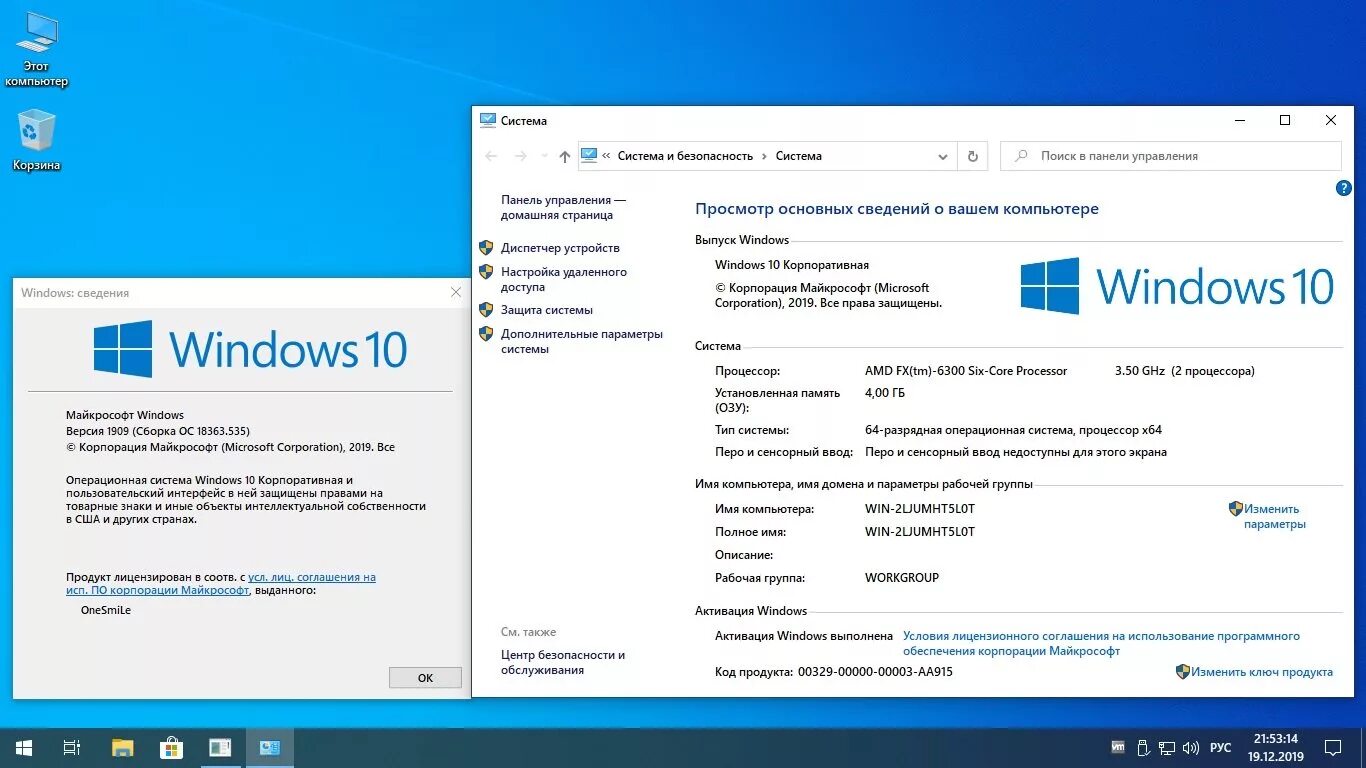Click Windows 10 Корпоративная edition text
The height and width of the screenshot is (768, 1366).
(x=792, y=265)
